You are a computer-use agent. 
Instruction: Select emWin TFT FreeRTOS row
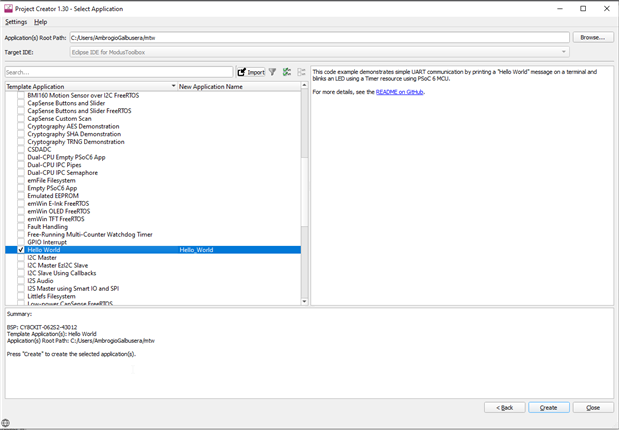tap(153, 219)
